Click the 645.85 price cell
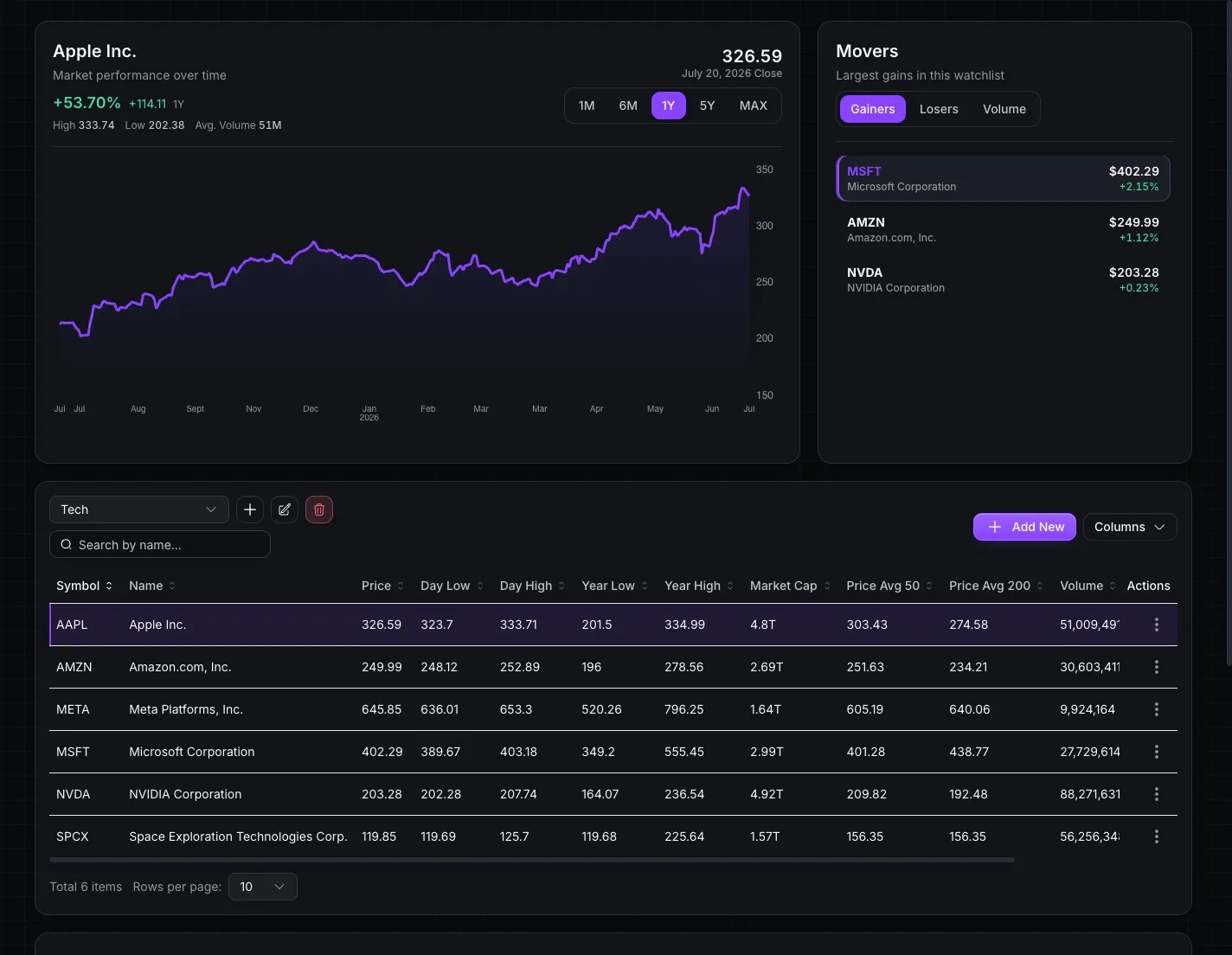This screenshot has height=955, width=1232. (x=382, y=709)
